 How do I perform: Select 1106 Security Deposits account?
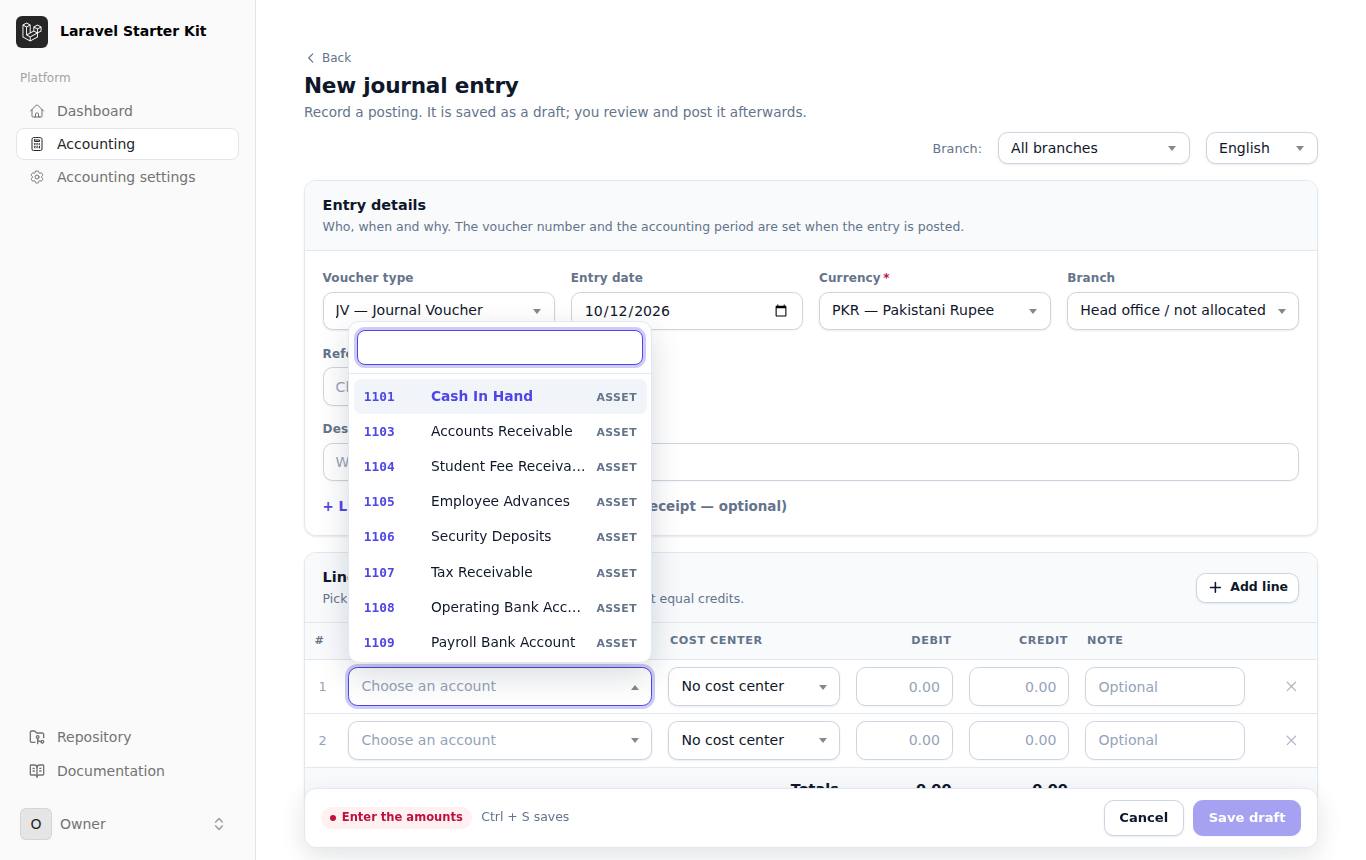[500, 536]
